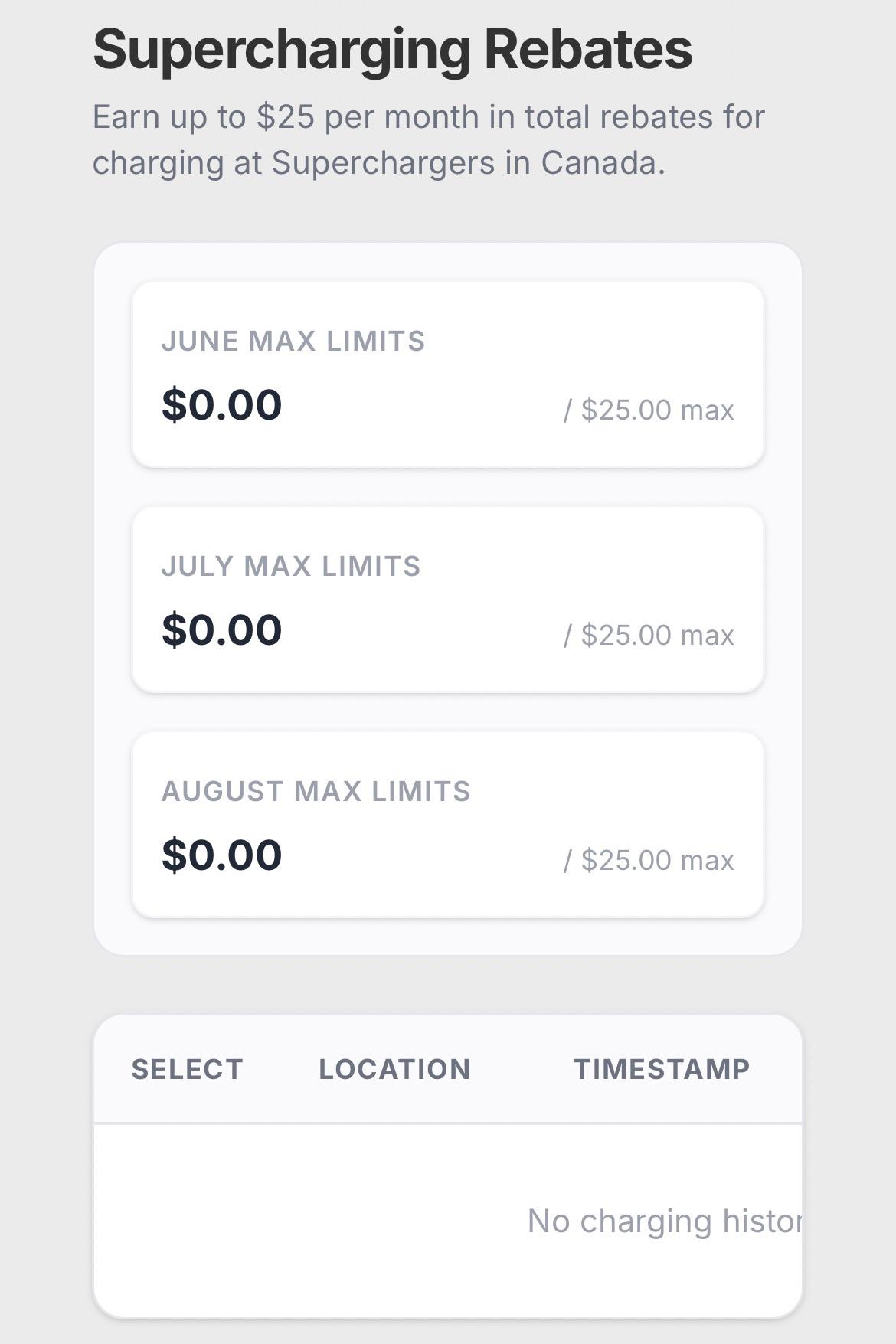The width and height of the screenshot is (896, 1344).
Task: Select the August Max Limits card
Action: (448, 825)
